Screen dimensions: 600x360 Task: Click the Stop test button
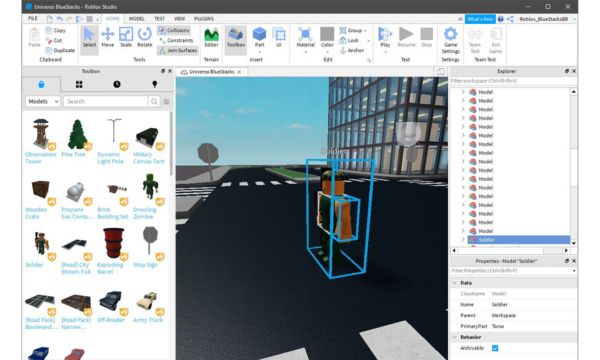click(426, 37)
